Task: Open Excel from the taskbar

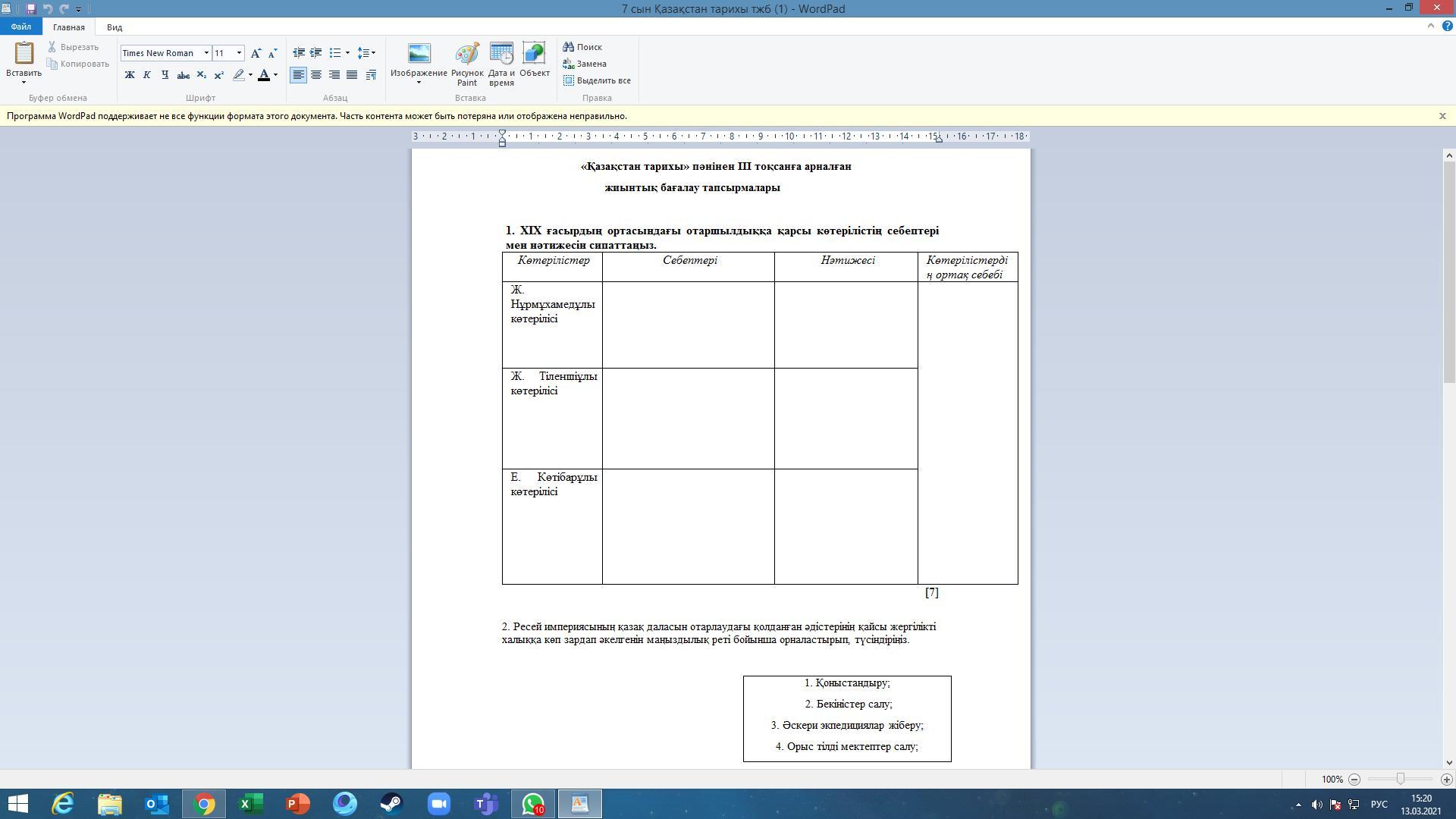Action: (251, 804)
